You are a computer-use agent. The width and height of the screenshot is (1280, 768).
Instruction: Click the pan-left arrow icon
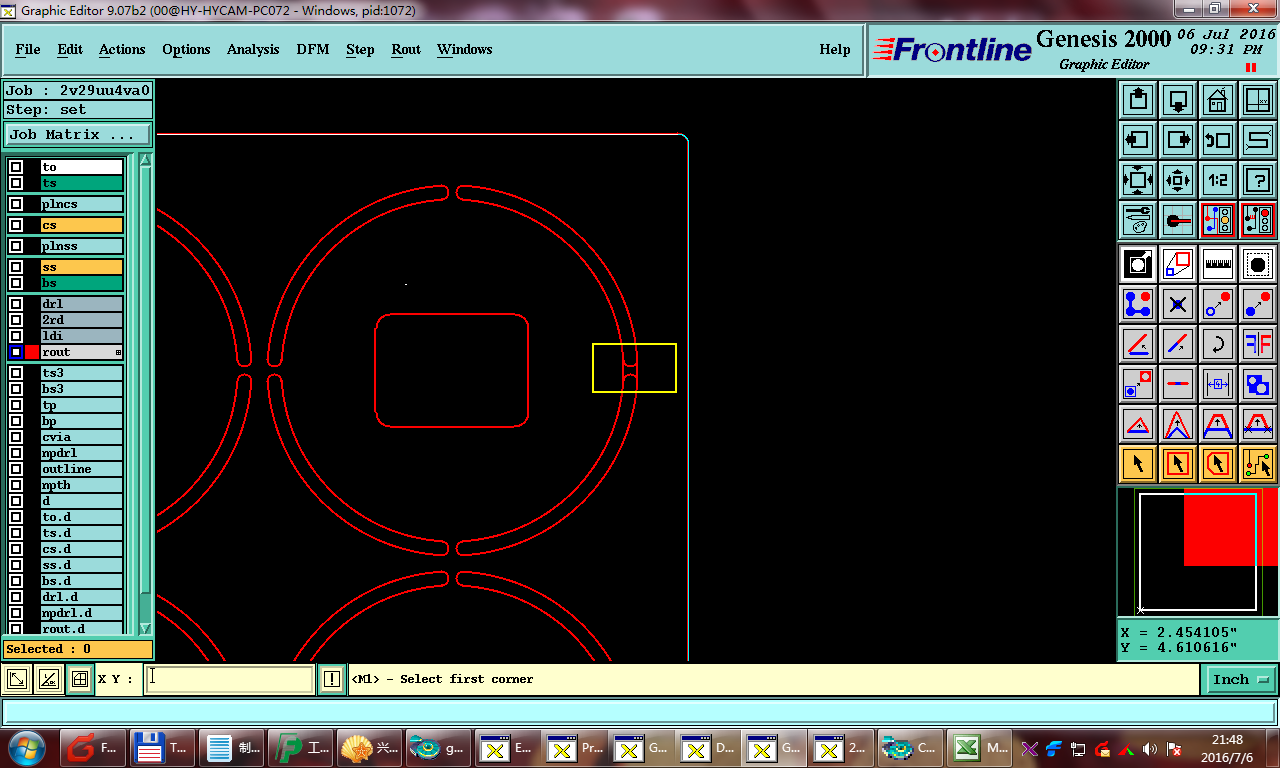[x=1138, y=140]
